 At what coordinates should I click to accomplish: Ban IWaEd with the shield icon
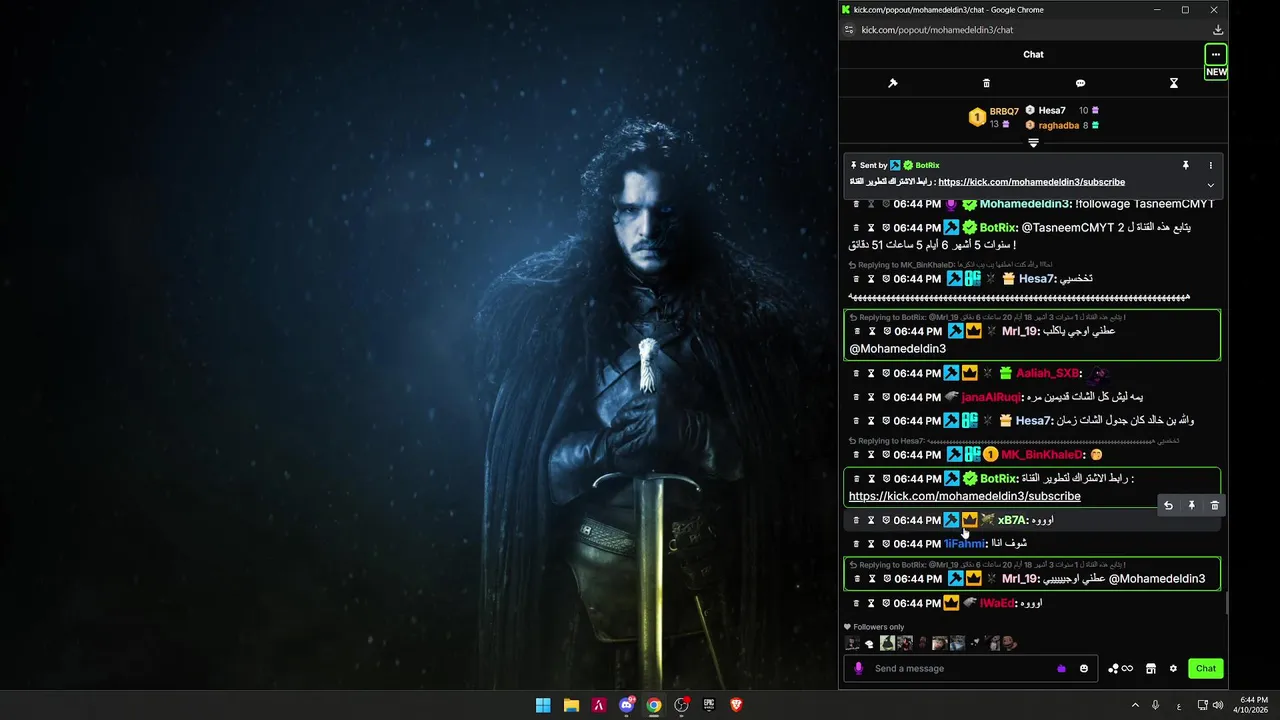point(886,603)
